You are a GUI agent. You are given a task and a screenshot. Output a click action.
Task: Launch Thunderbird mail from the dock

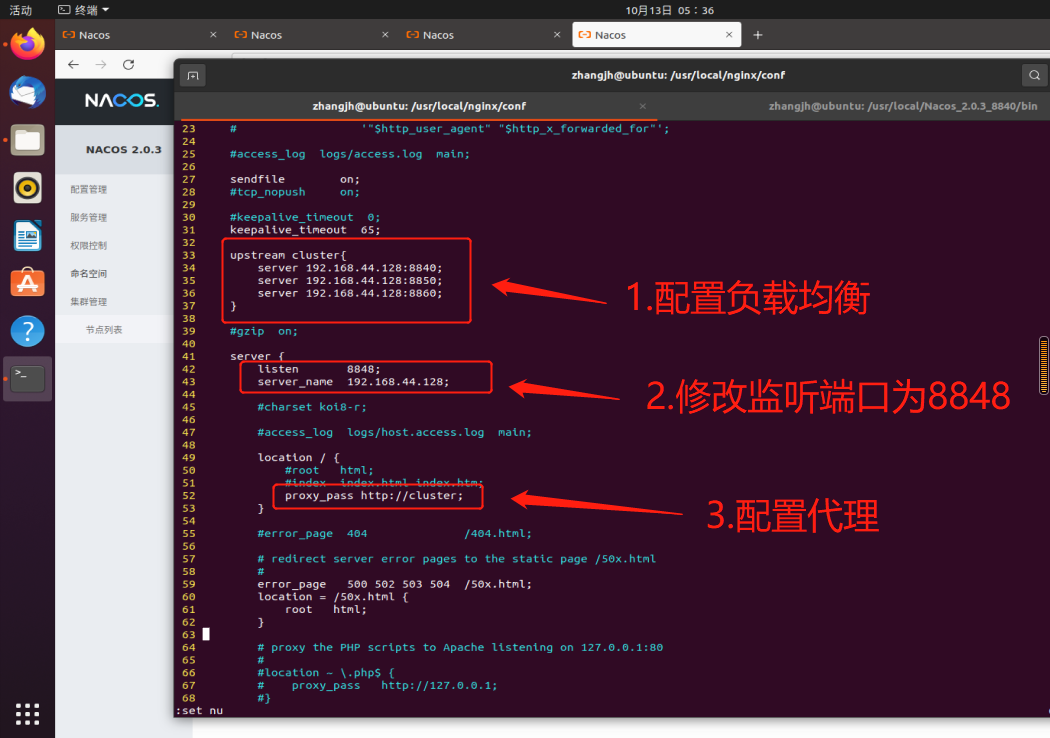click(x=27, y=92)
